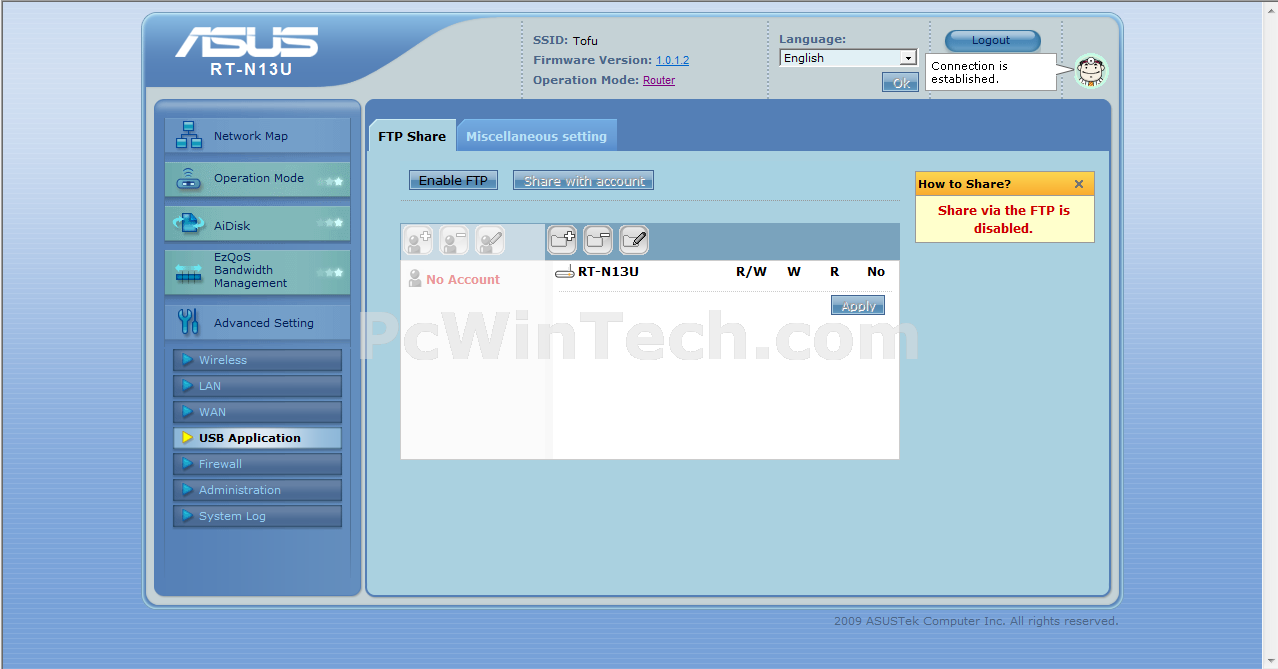Click the R/W permission column header
Screen dimensions: 1278x669
pyautogui.click(x=751, y=272)
